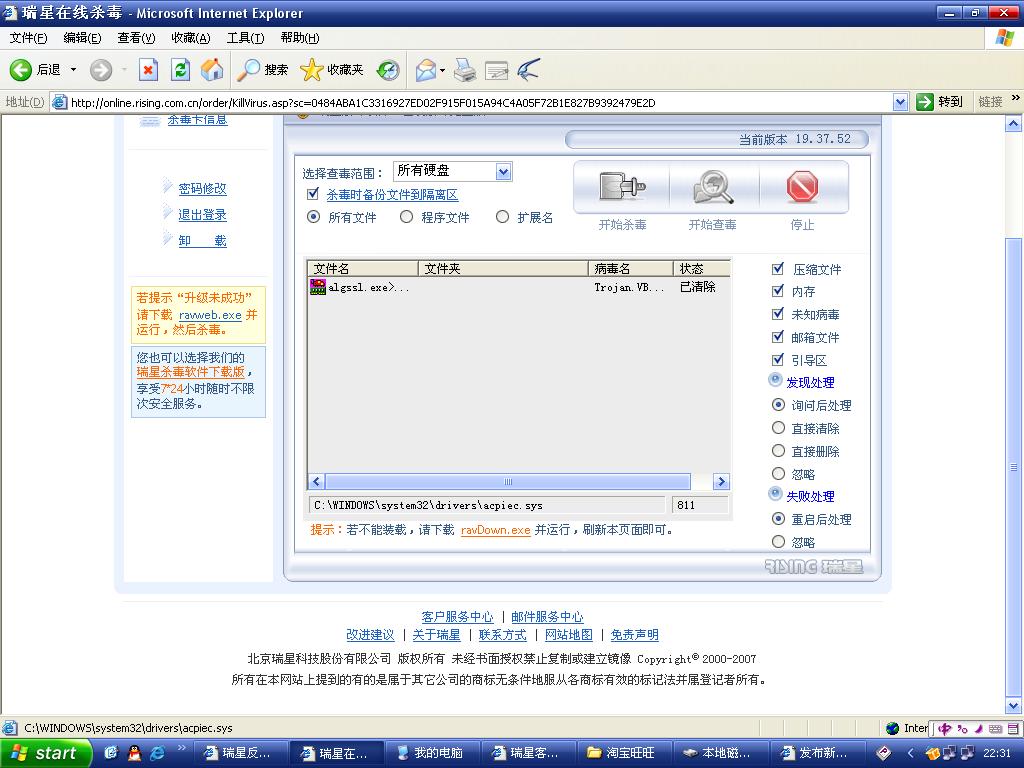Click the page icon in address bar

tap(59, 103)
